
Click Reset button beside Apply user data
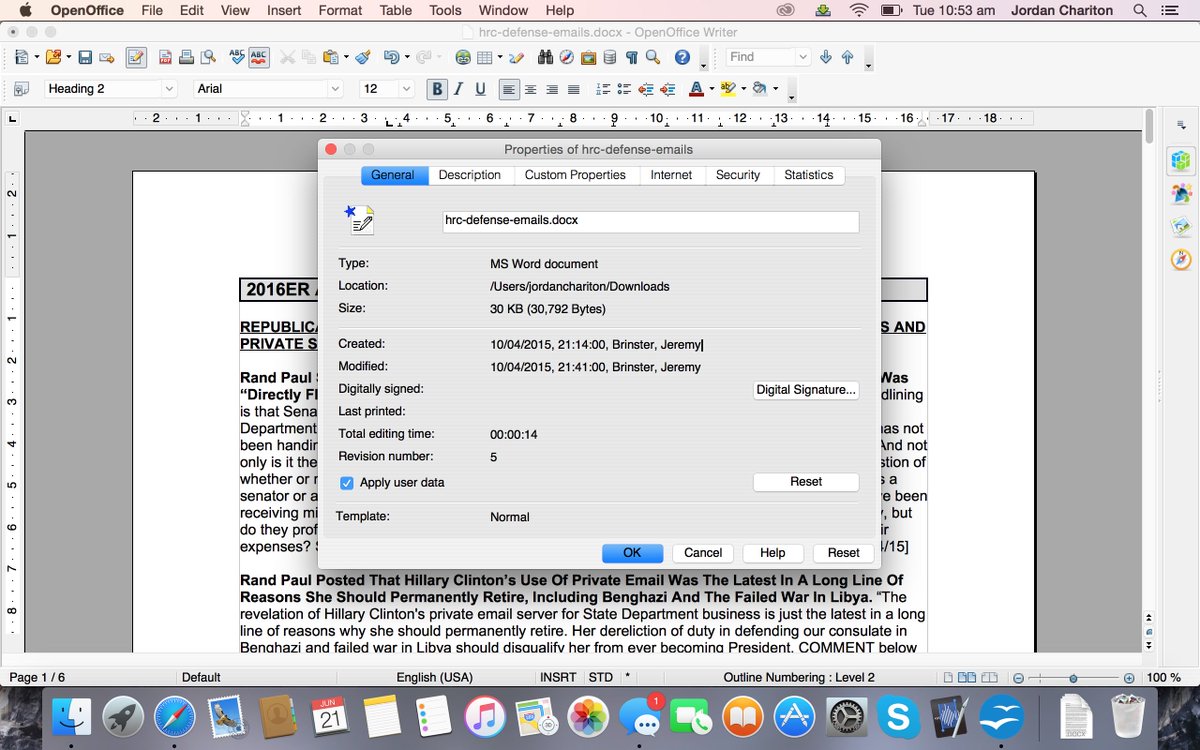[x=806, y=482]
